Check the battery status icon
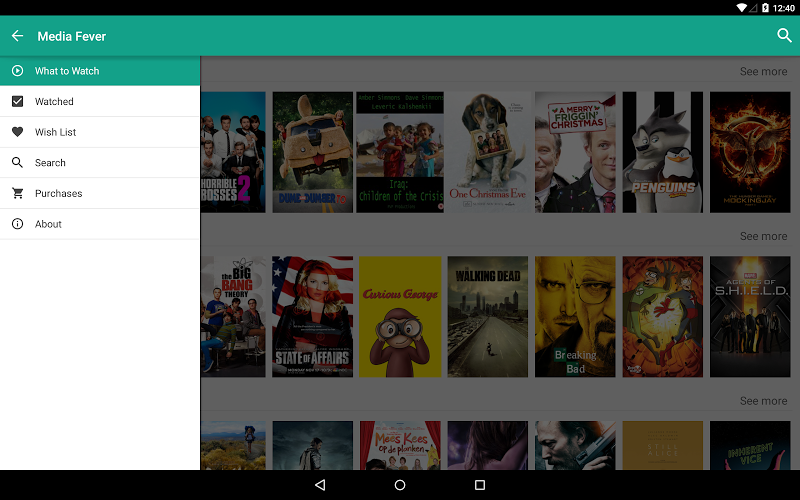Screen dimensions: 800x500 (x=765, y=8)
